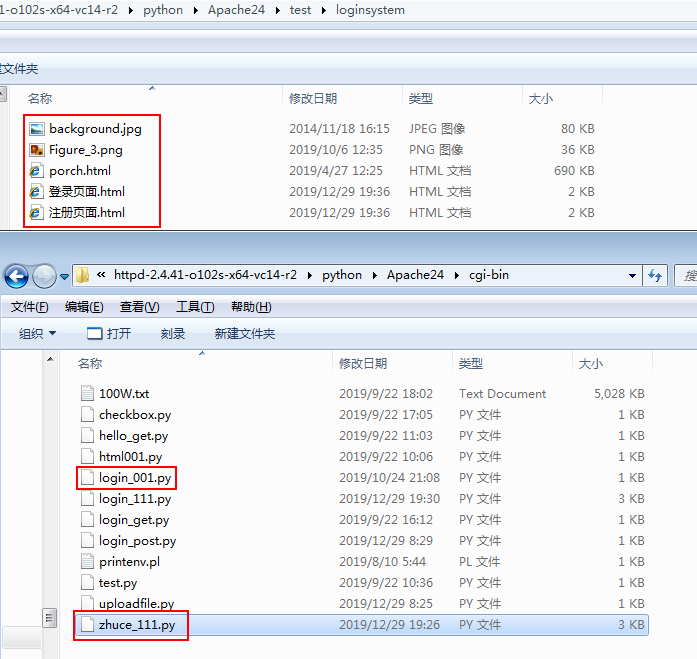Open subfolder arrow after httpd-2.4.41-o102s-x64-vc14-r2

(310, 276)
